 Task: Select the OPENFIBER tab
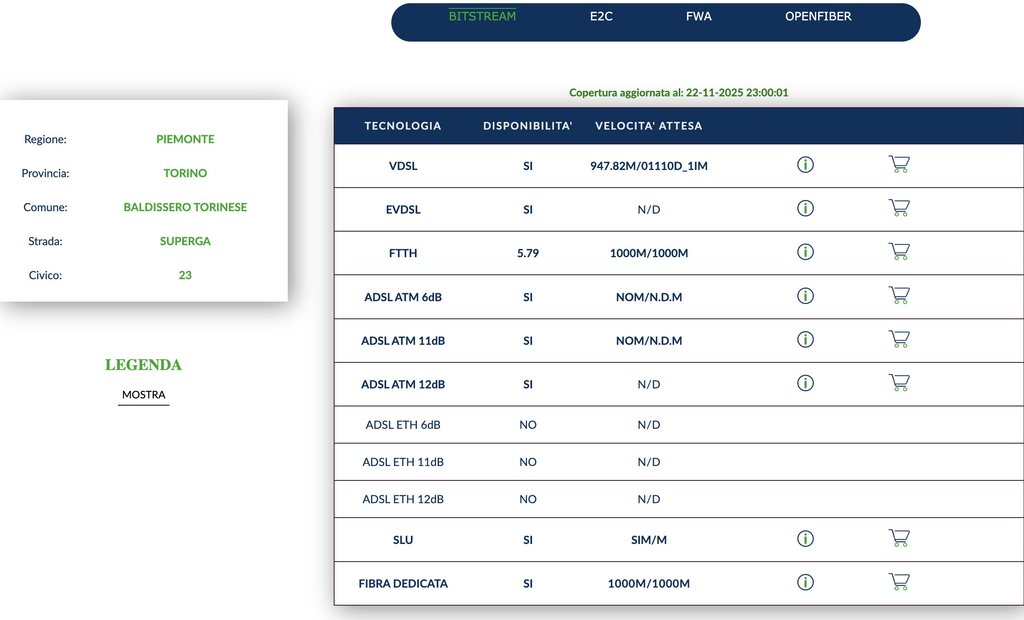click(x=818, y=16)
